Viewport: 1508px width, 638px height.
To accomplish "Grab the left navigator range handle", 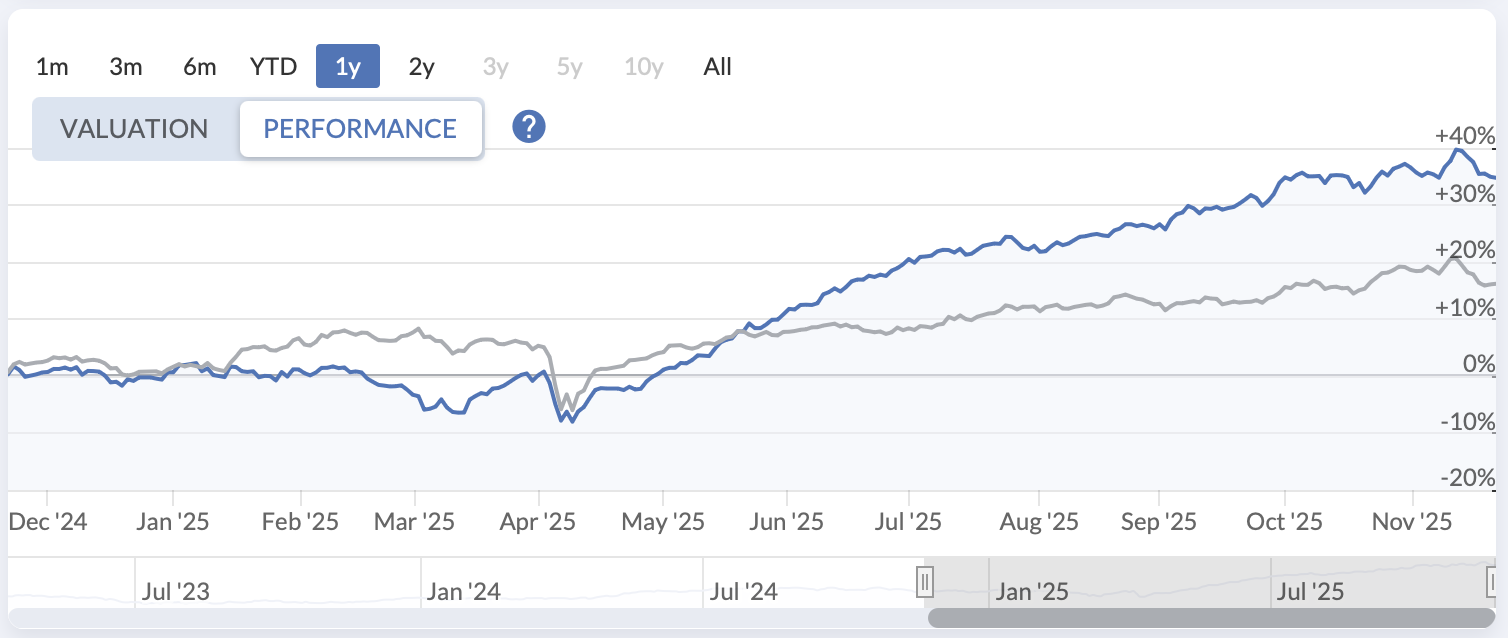I will point(925,581).
